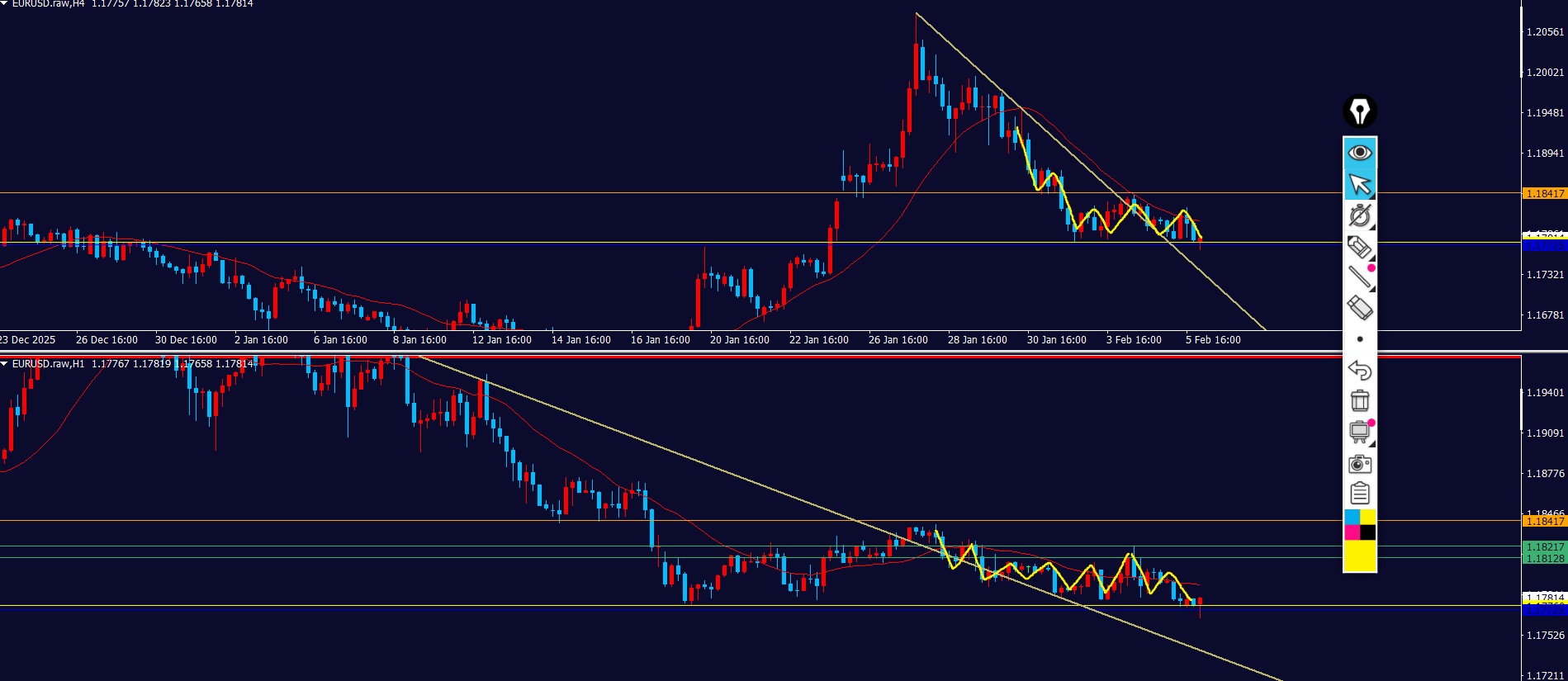This screenshot has height=681, width=1568.
Task: Click the green 1.18217 price level label
Action: click(1544, 546)
